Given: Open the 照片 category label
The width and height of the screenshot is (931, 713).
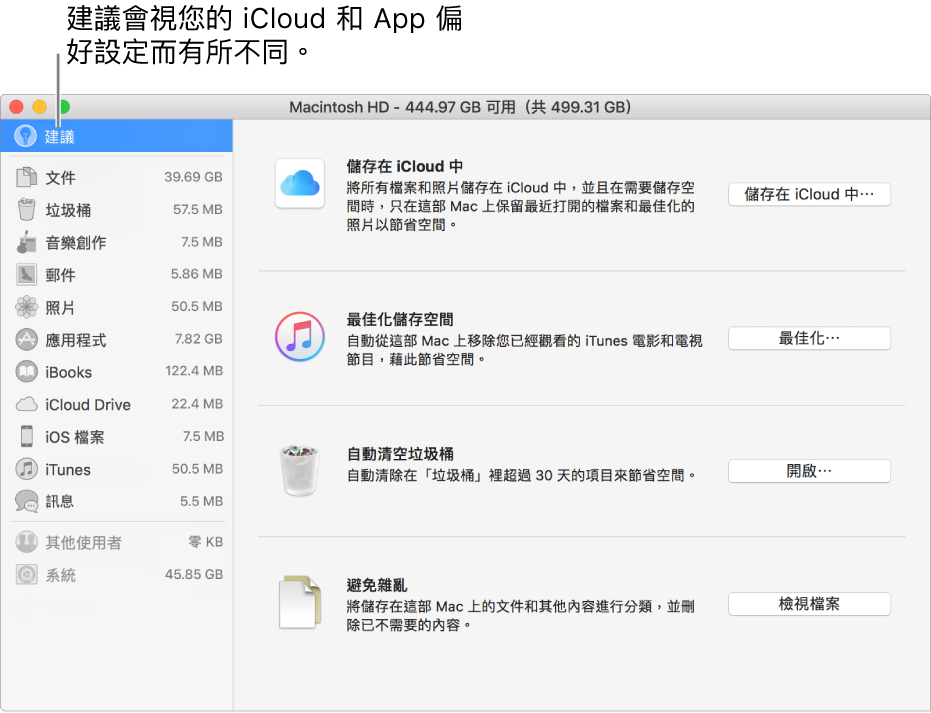Looking at the screenshot, I should pyautogui.click(x=61, y=308).
